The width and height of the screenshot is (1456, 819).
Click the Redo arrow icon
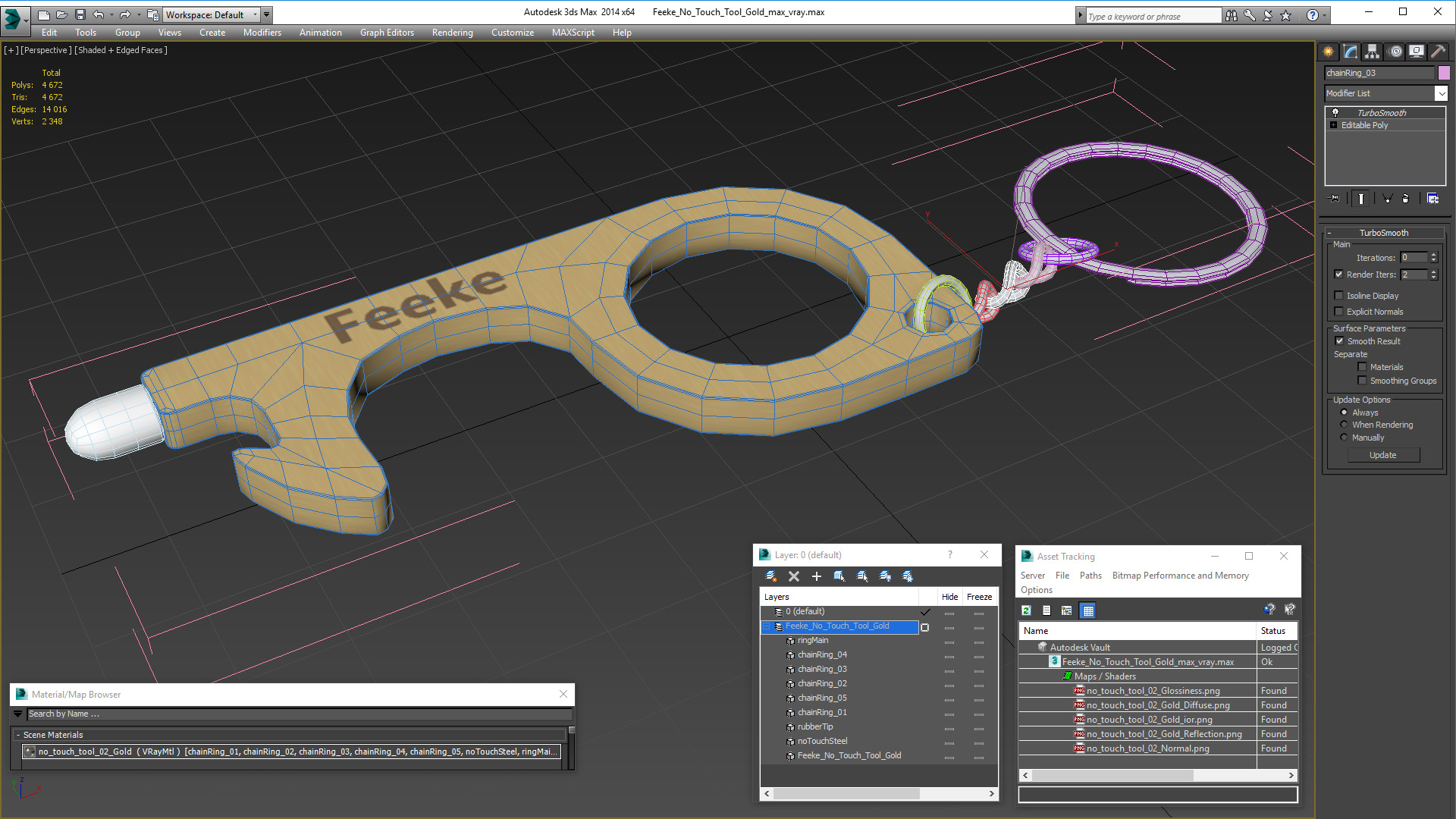pyautogui.click(x=125, y=14)
